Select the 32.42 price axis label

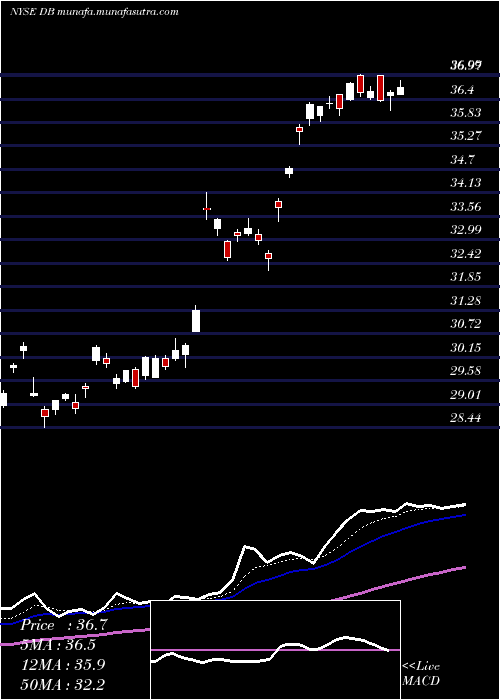coord(465,254)
